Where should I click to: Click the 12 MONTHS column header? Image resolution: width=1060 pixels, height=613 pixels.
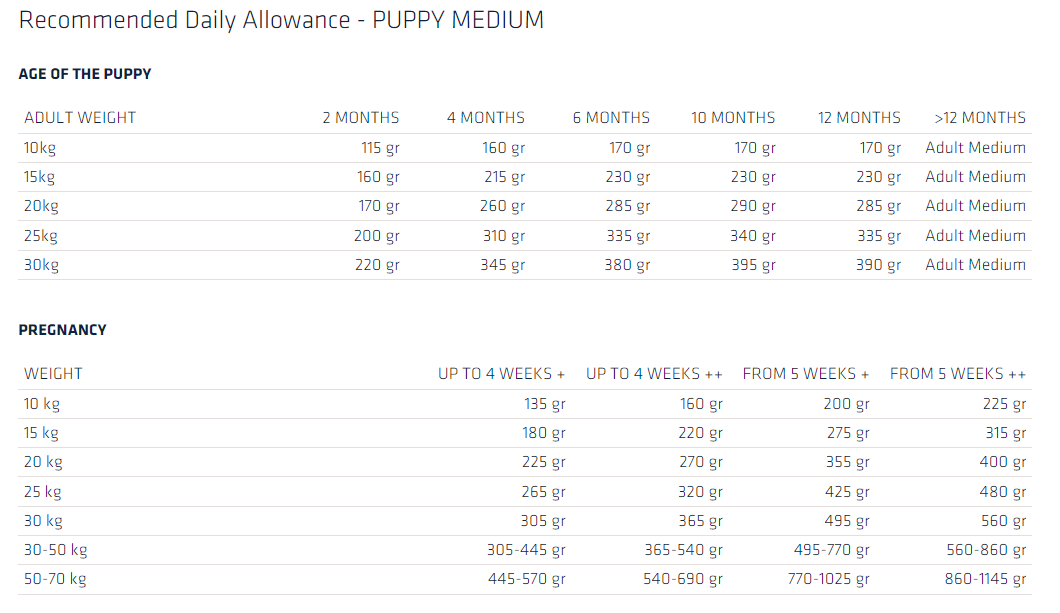tap(859, 118)
